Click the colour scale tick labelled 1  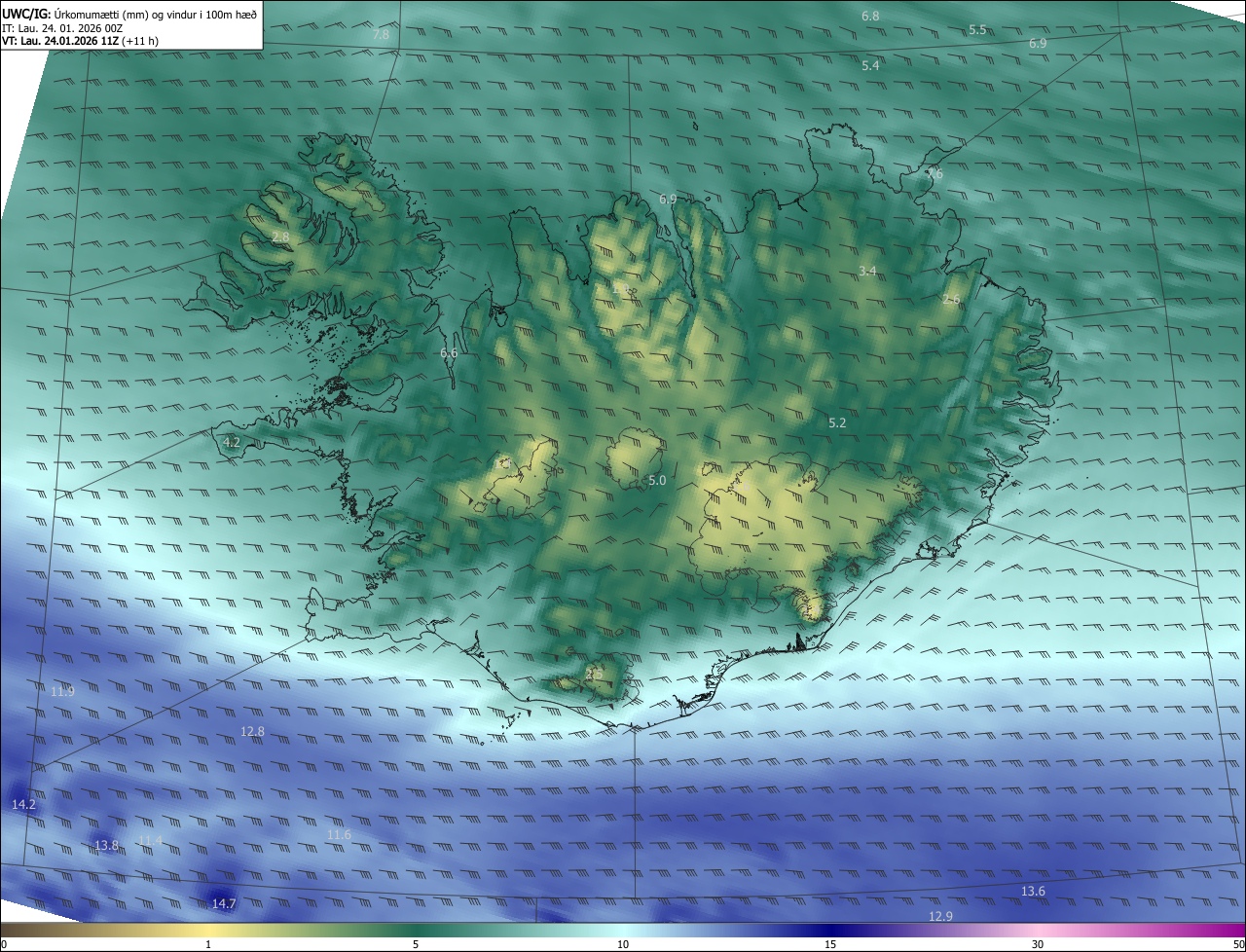click(208, 944)
